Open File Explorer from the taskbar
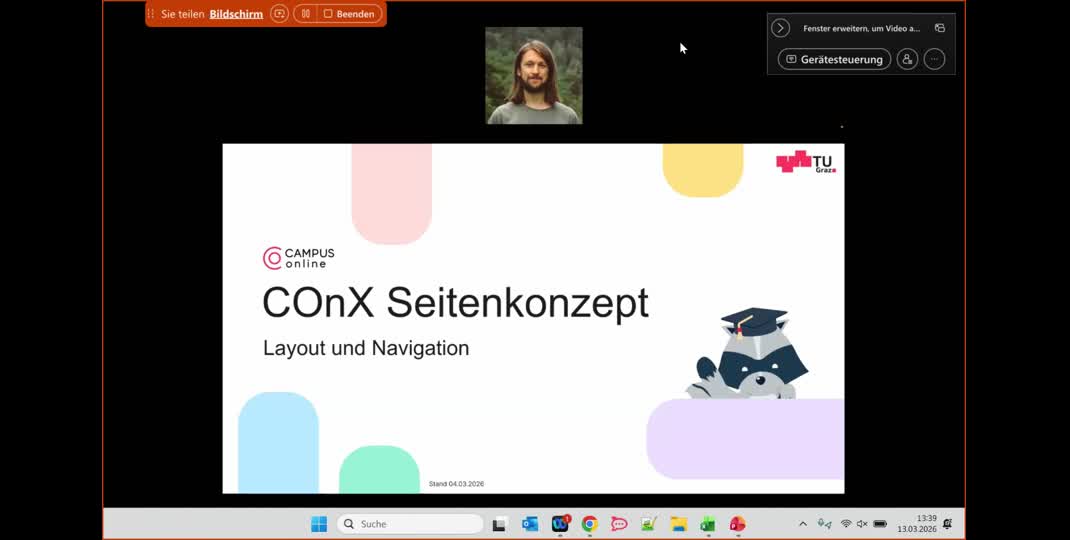 pos(678,524)
